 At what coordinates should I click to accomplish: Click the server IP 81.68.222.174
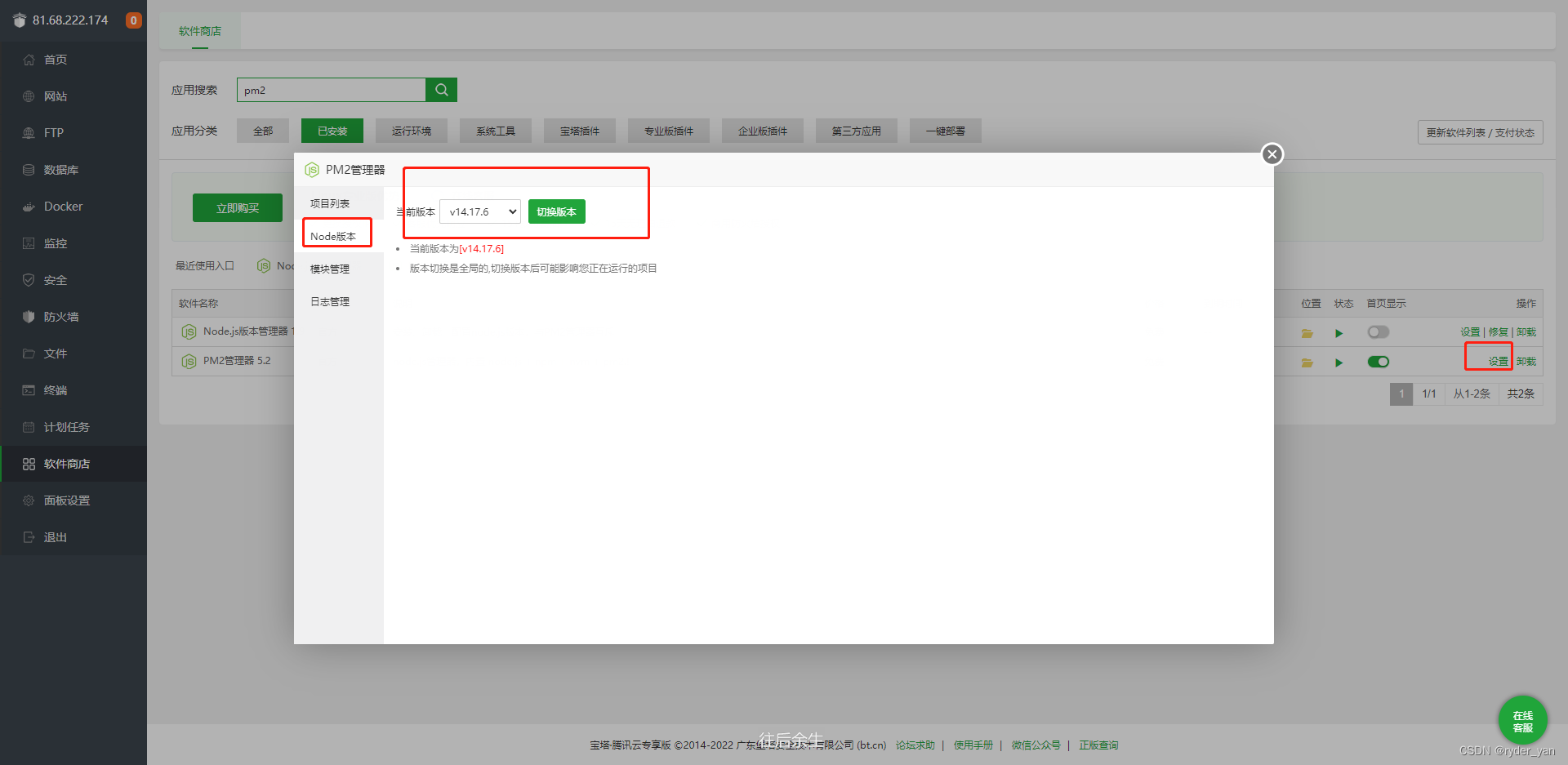point(70,20)
